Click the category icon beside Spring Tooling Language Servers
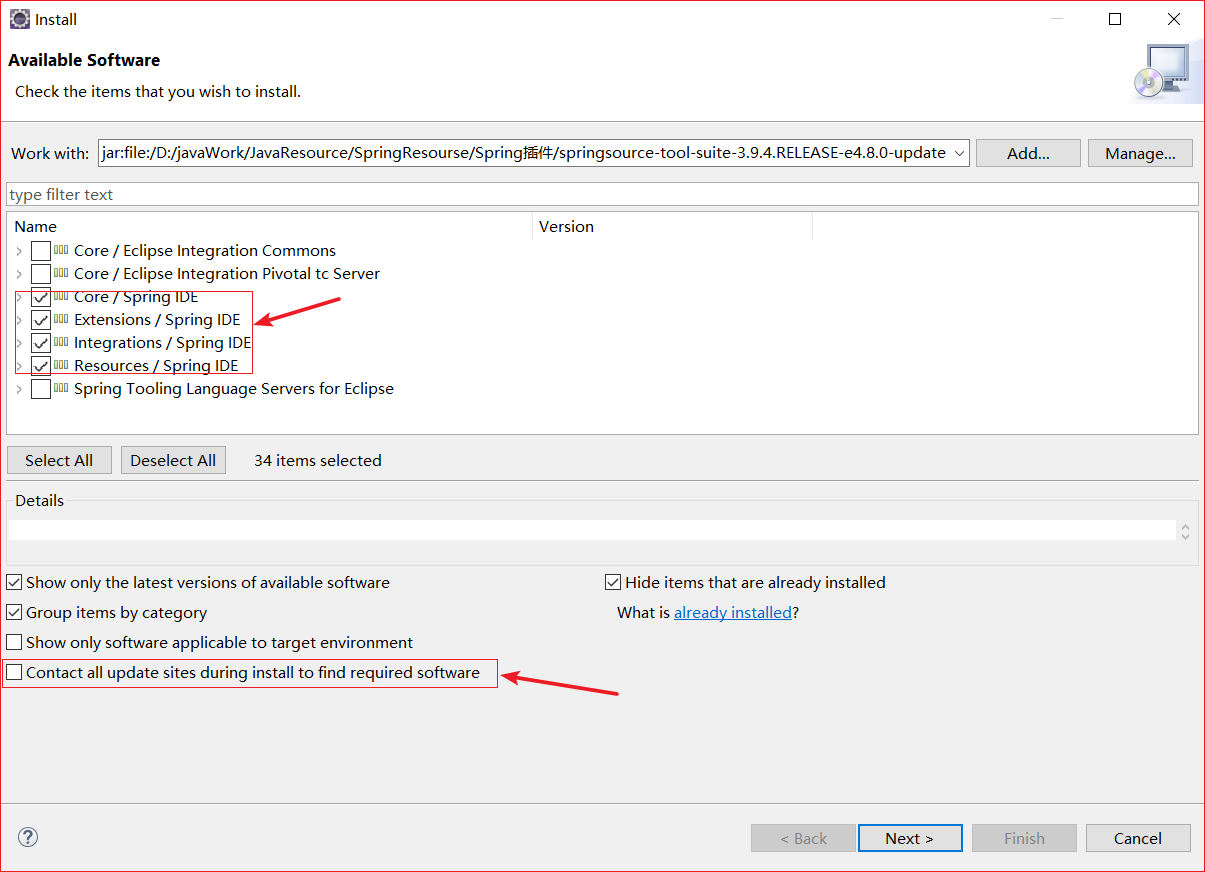Viewport: 1205px width, 872px height. pos(61,388)
